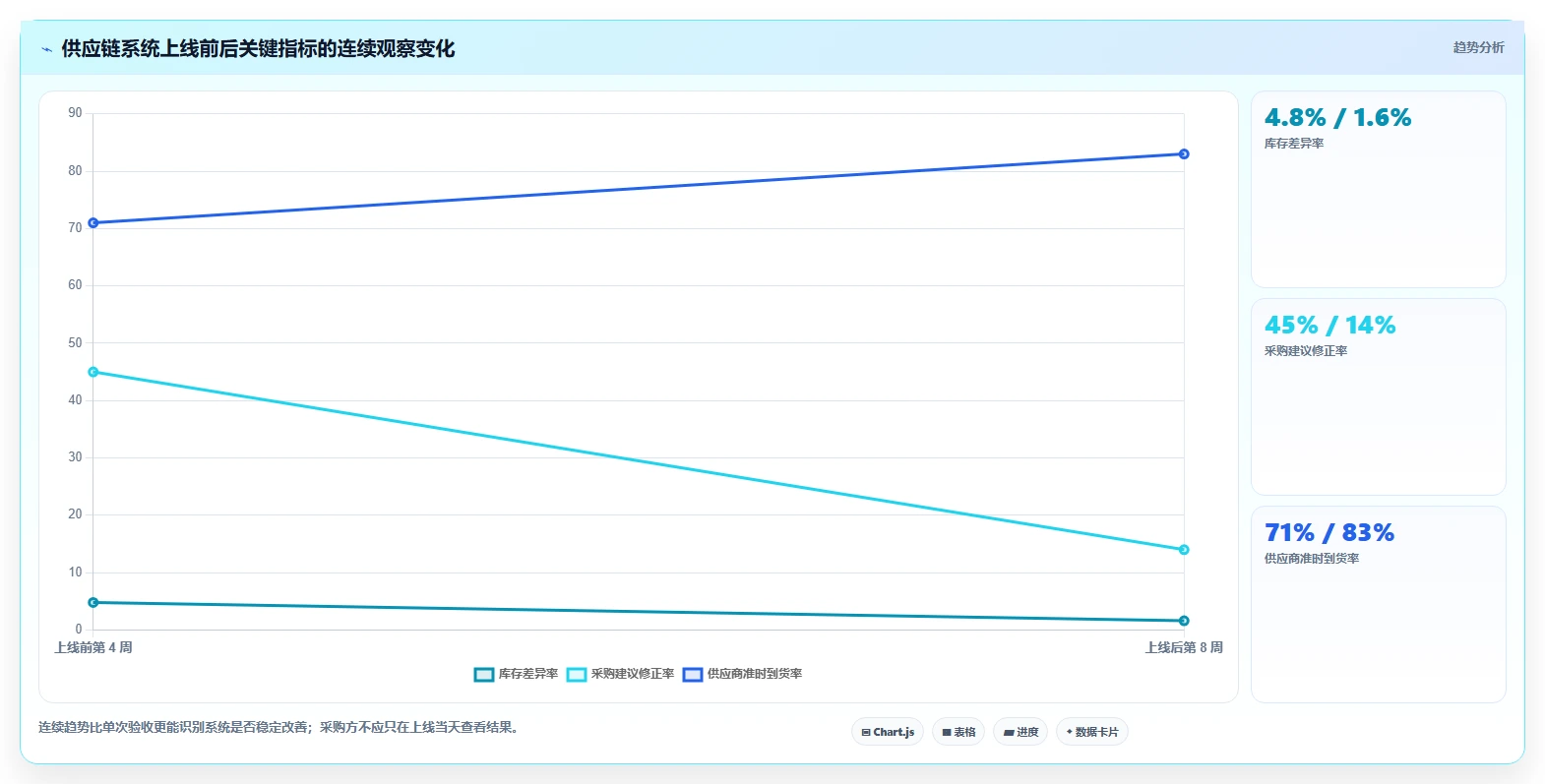This screenshot has height=784, width=1545.
Task: Click the y-axis value 90
Action: [x=75, y=113]
